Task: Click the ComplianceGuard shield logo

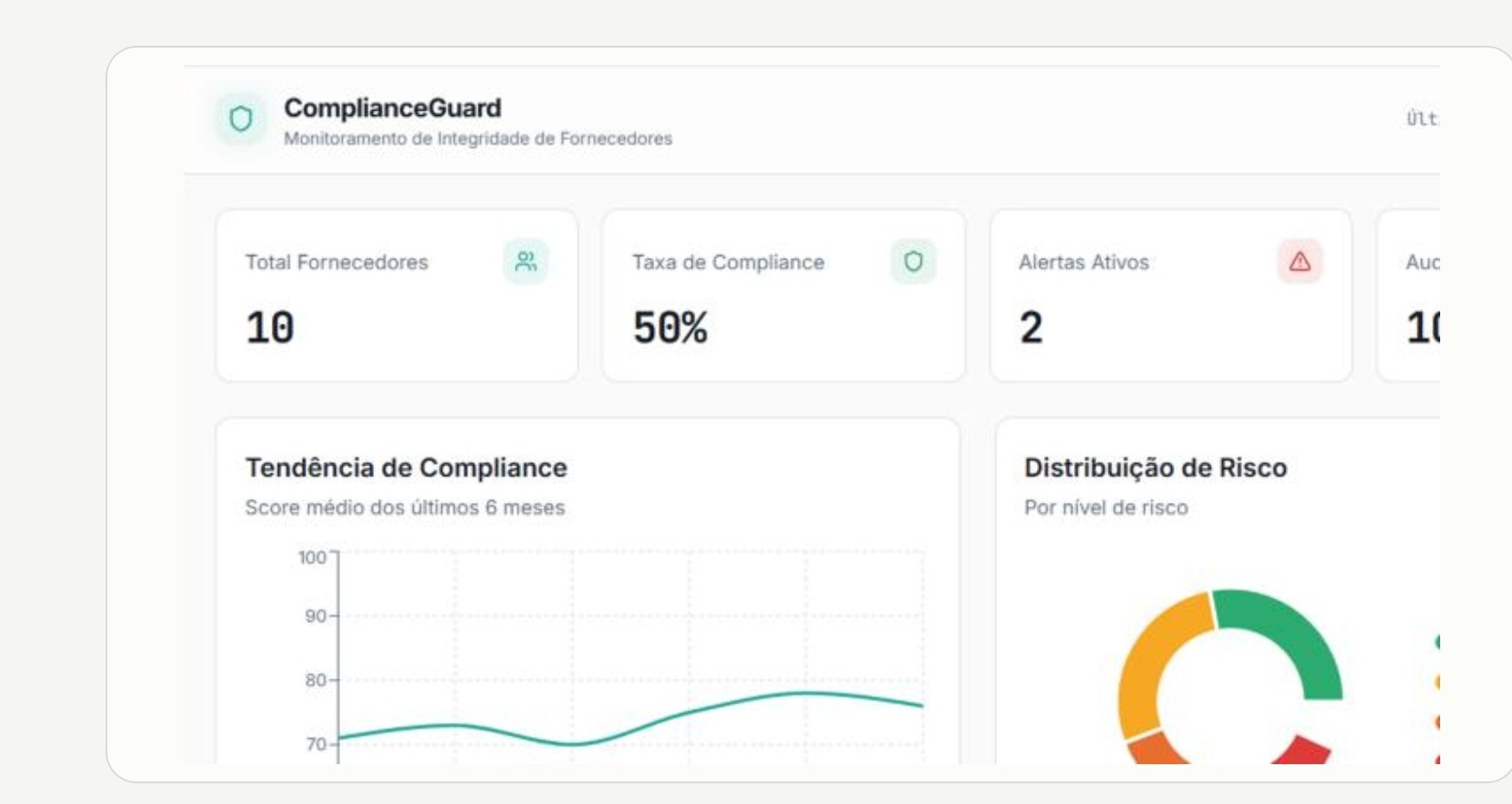Action: tap(241, 119)
